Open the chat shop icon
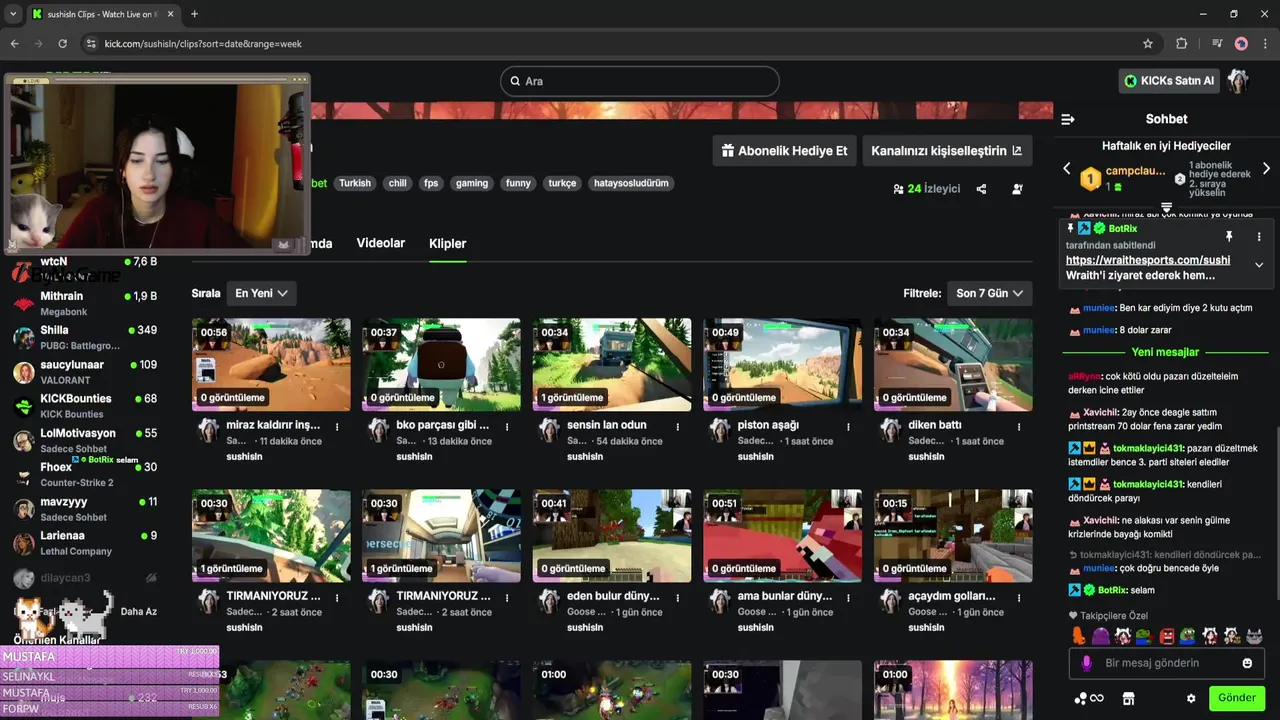The width and height of the screenshot is (1280, 720). (1129, 698)
